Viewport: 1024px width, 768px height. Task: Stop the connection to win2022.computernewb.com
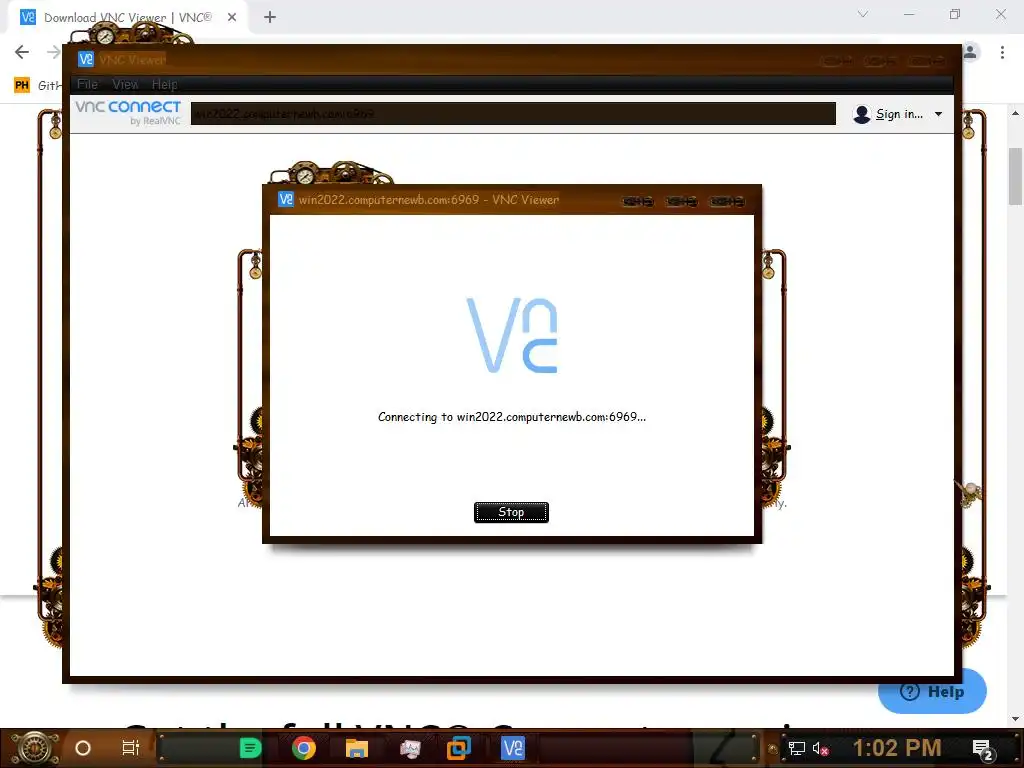coord(511,512)
